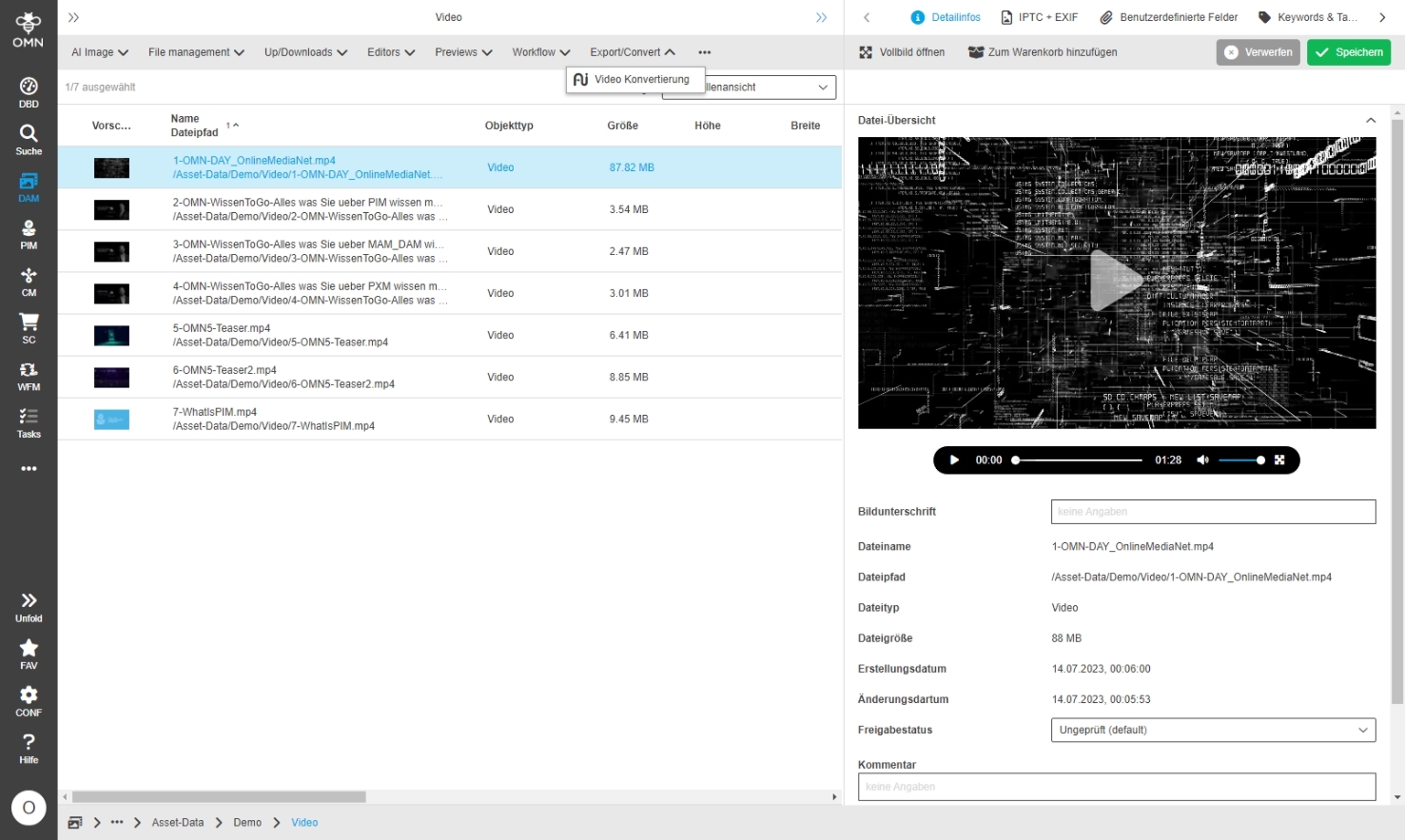Open FAV favorites star icon
The image size is (1405, 840).
point(29,654)
